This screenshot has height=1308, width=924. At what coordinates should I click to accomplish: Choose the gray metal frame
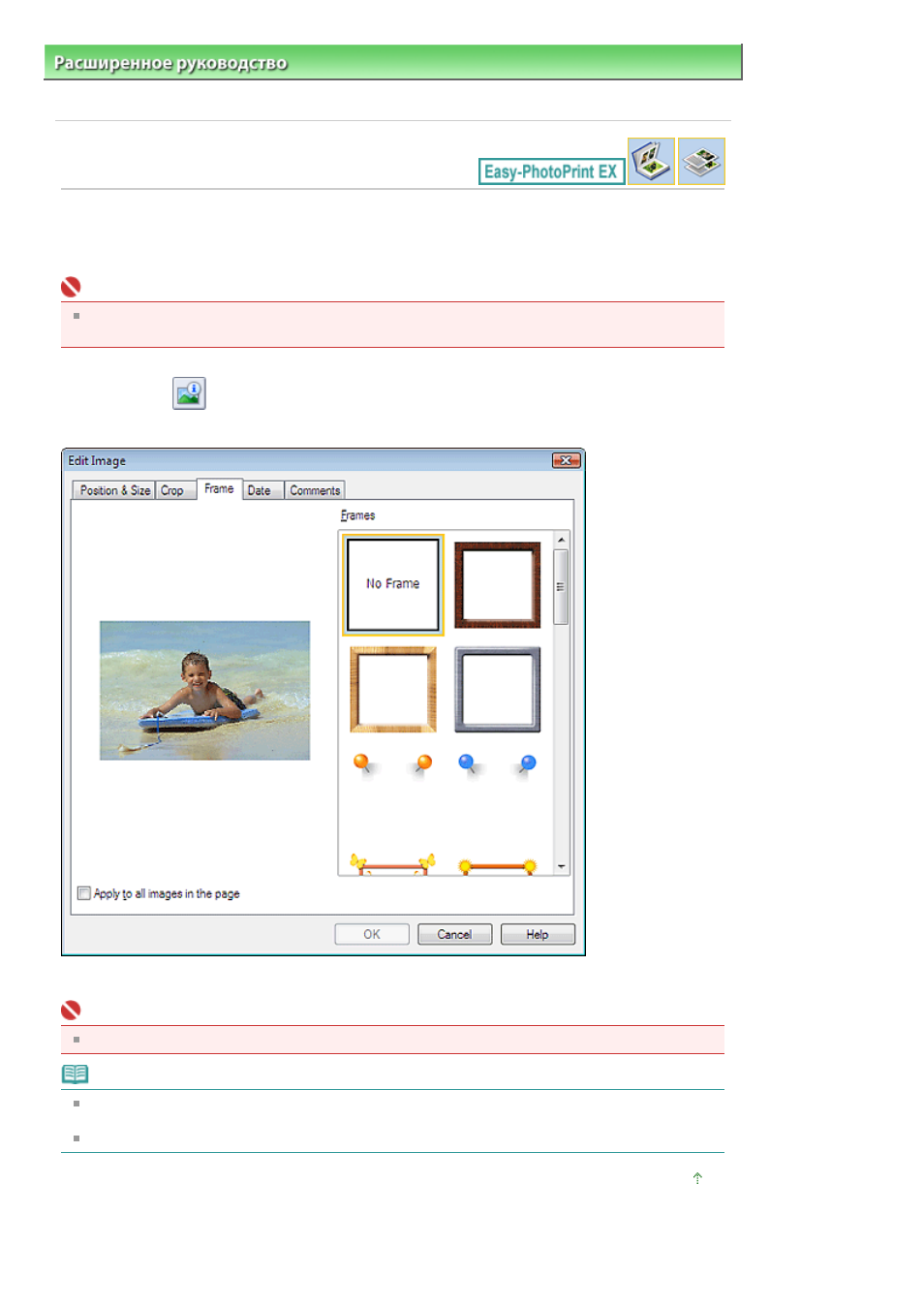pos(498,689)
